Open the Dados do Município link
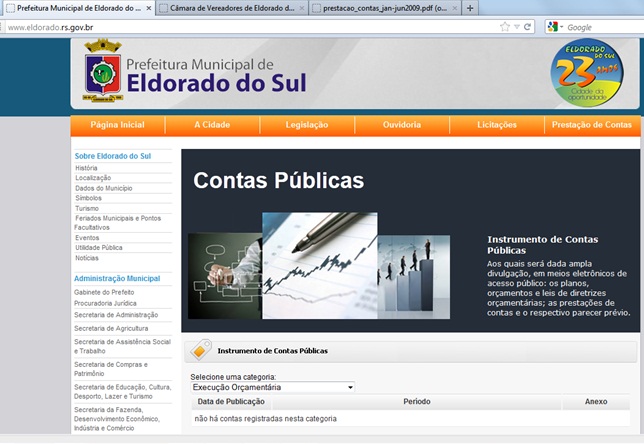 pyautogui.click(x=104, y=188)
